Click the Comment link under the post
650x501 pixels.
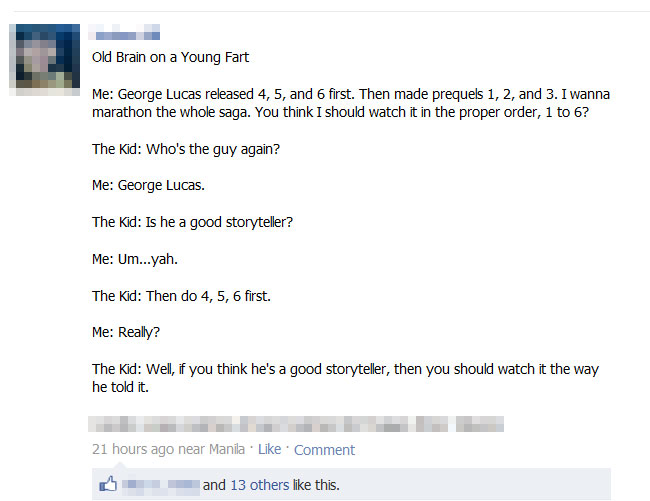pyautogui.click(x=324, y=450)
